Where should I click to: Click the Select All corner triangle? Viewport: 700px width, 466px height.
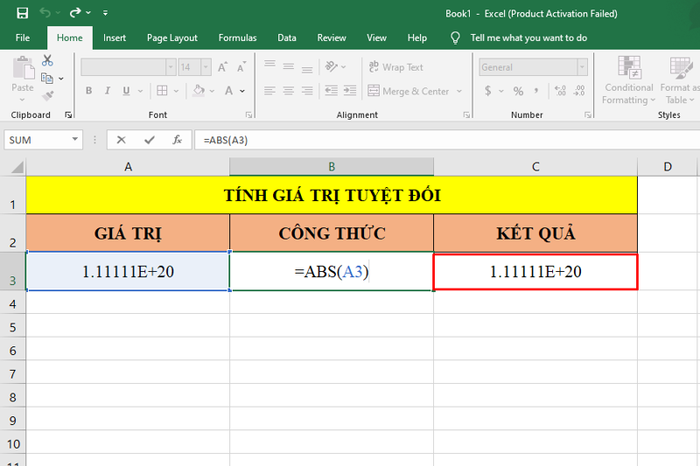(x=17, y=167)
